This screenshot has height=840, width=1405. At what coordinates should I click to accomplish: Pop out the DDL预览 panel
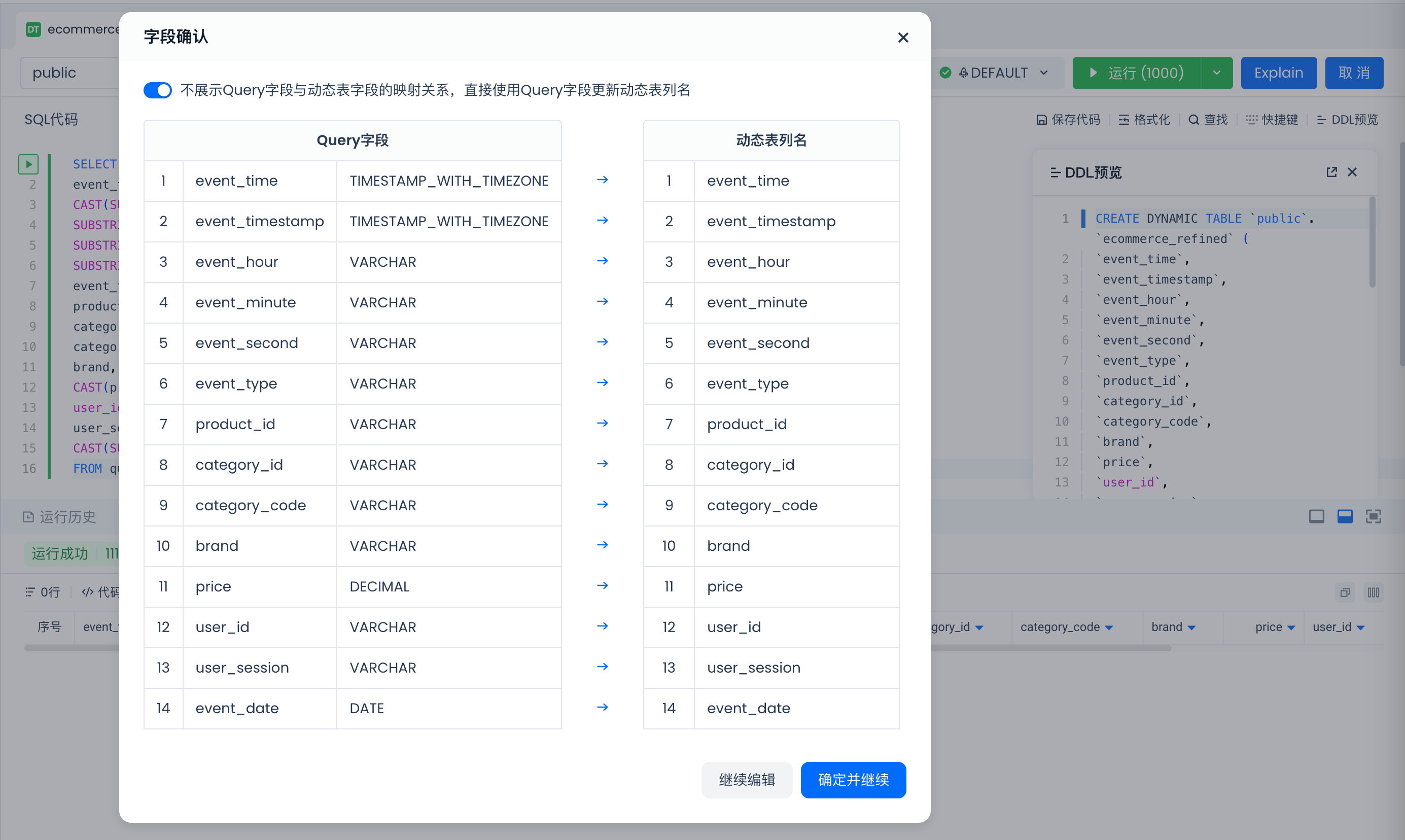(1331, 172)
